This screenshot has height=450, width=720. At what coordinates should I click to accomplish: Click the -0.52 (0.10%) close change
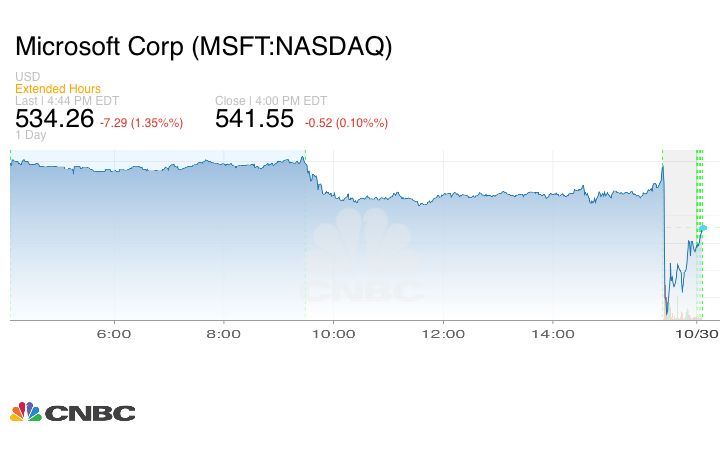pos(346,122)
